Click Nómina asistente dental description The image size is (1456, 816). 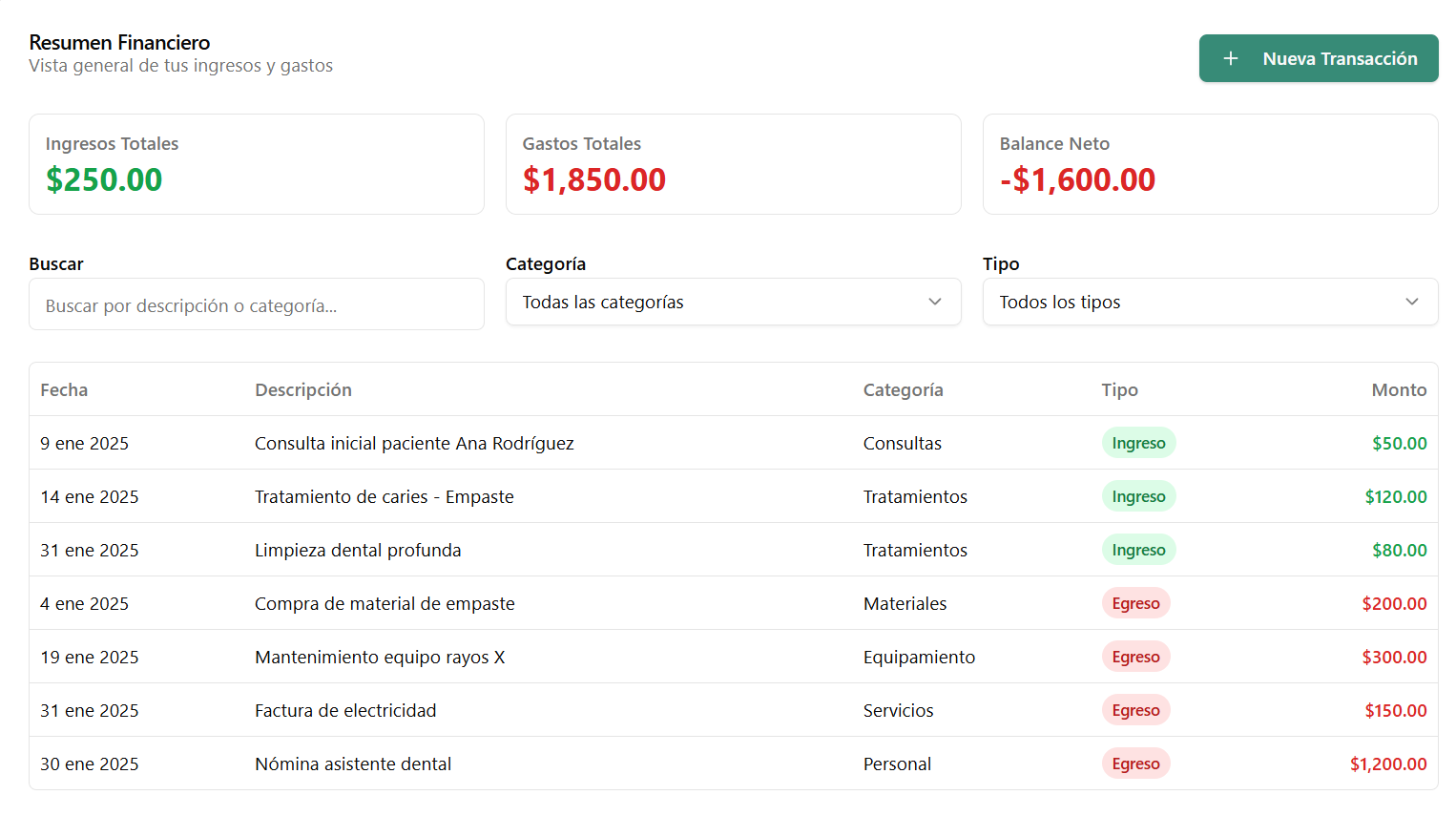pyautogui.click(x=353, y=764)
